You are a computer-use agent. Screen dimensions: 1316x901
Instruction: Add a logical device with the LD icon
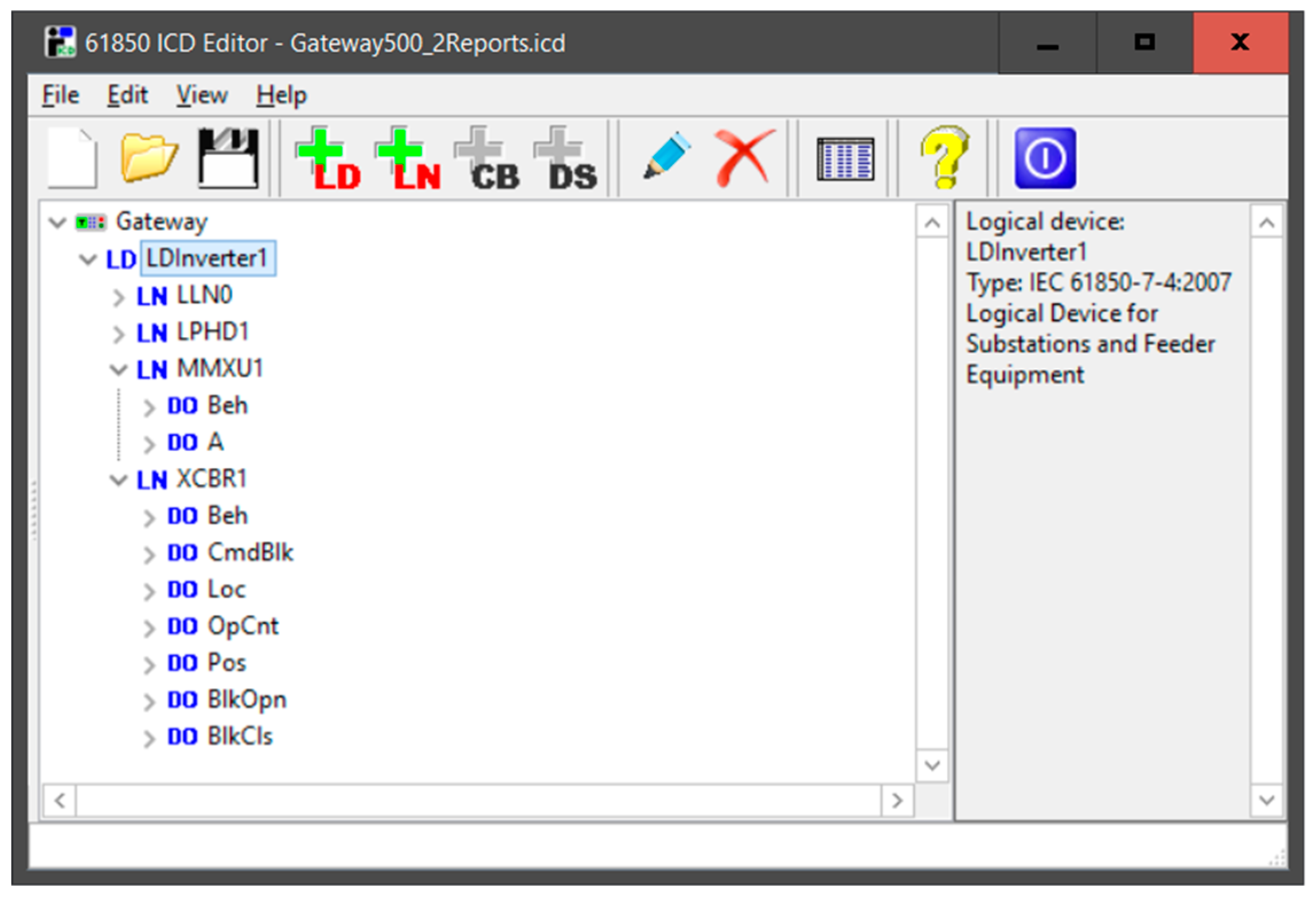pyautogui.click(x=328, y=159)
